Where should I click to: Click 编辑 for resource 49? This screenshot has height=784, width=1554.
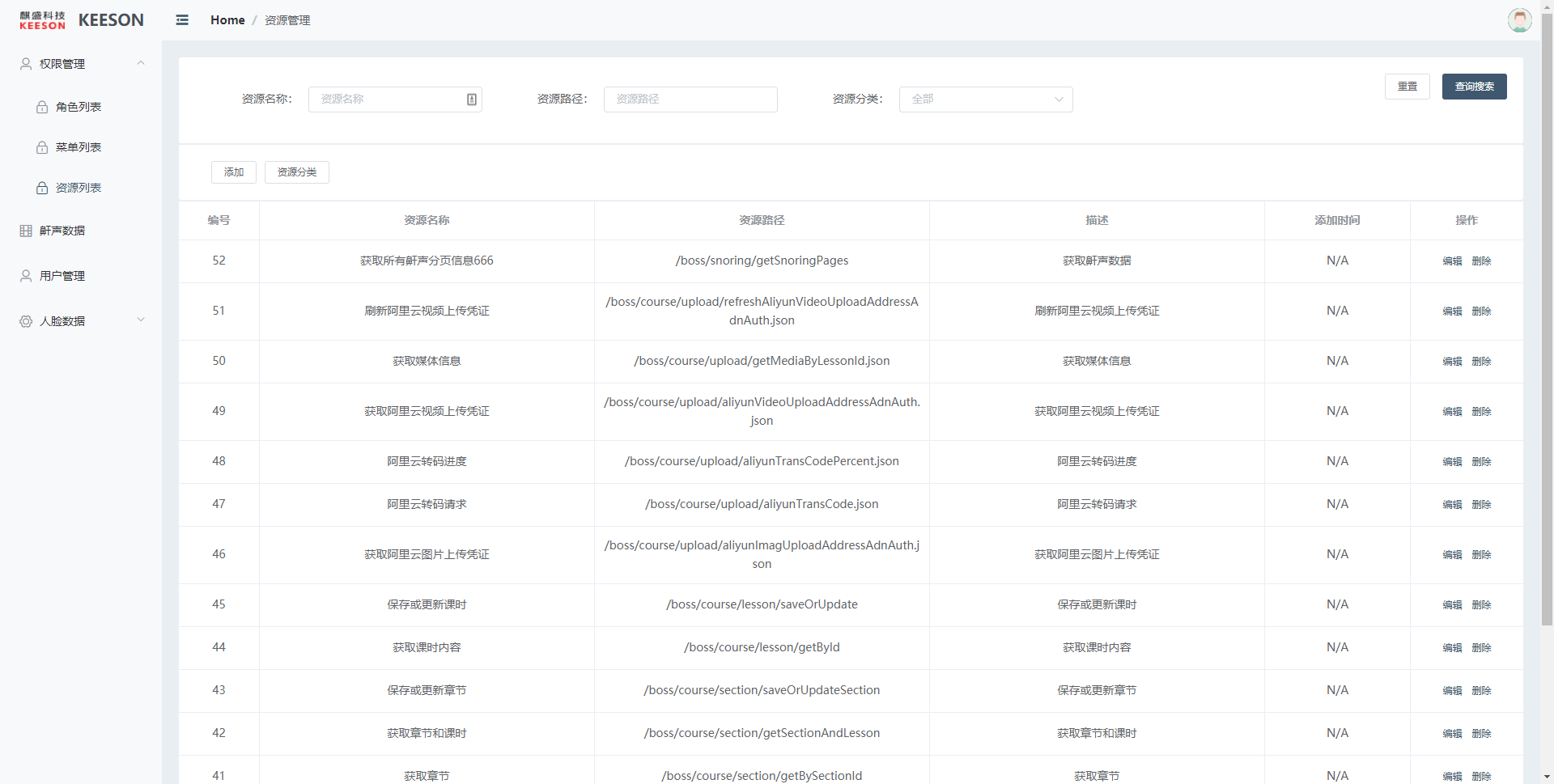pyautogui.click(x=1452, y=412)
